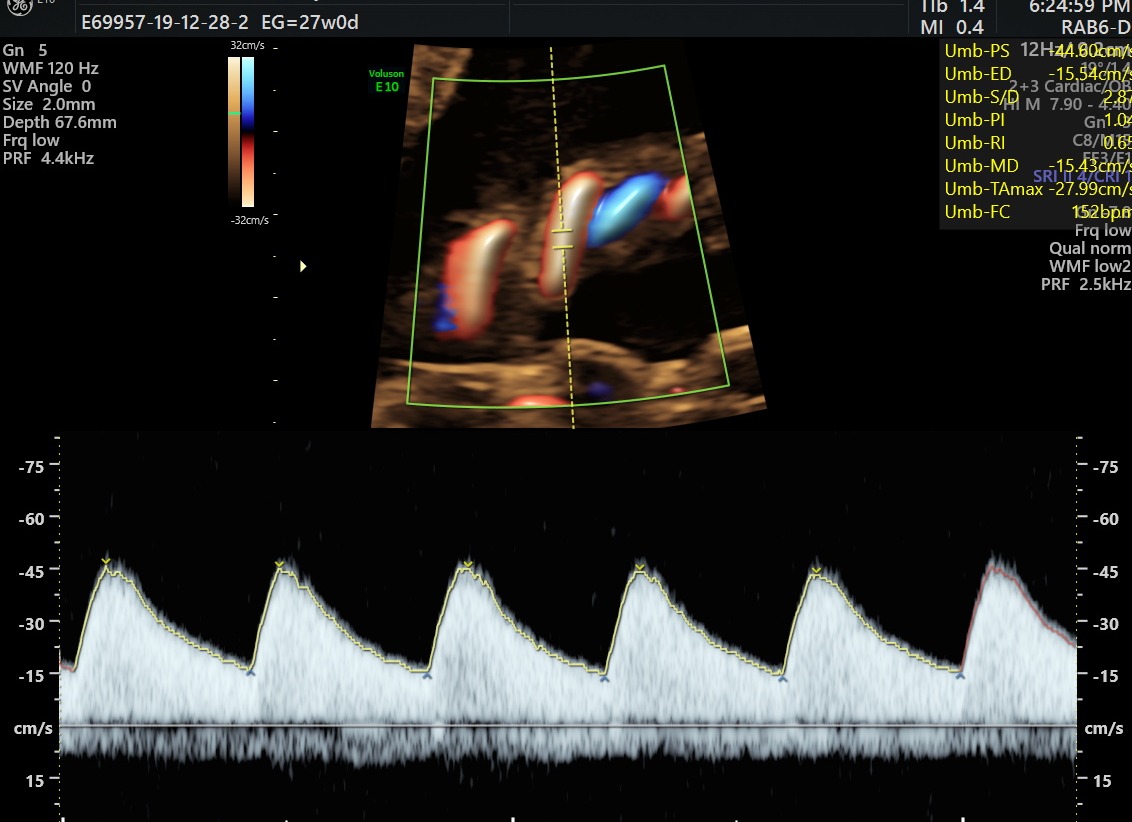Select Frq low above Qual norm
This screenshot has width=1132, height=822.
point(1103,231)
